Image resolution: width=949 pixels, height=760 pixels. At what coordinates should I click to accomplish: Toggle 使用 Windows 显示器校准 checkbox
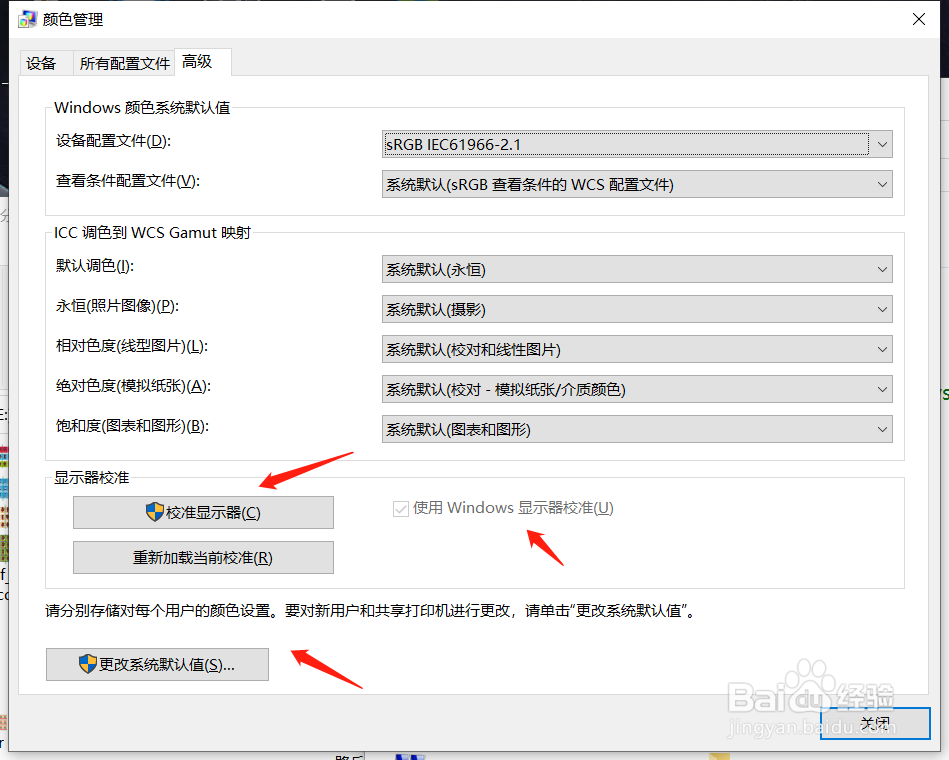[401, 508]
